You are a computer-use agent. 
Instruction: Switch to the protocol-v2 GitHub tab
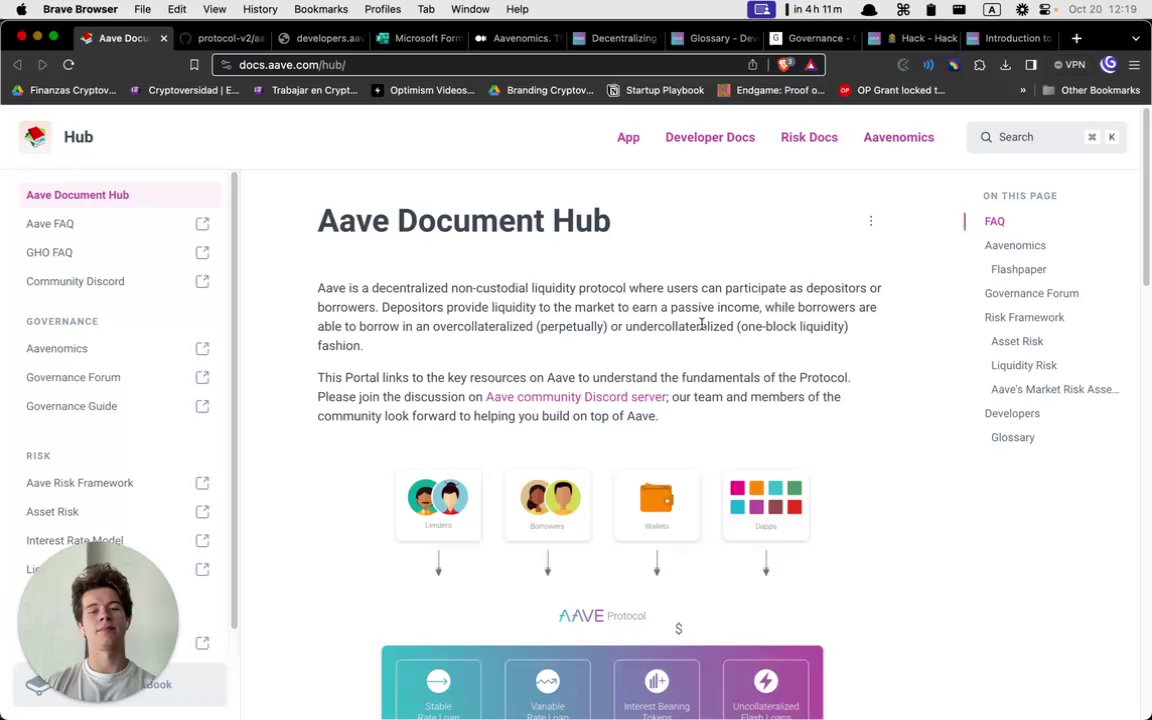tap(222, 38)
